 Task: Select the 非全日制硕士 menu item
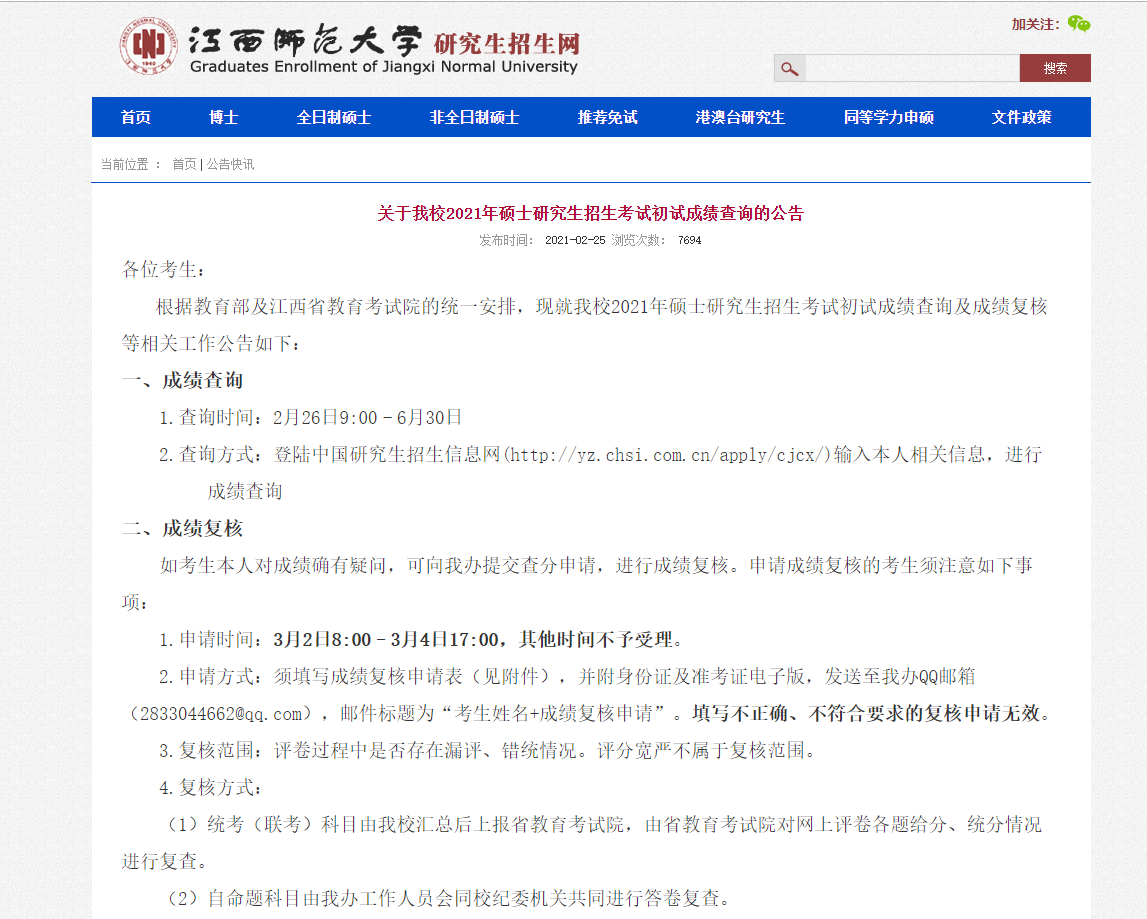pyautogui.click(x=473, y=117)
